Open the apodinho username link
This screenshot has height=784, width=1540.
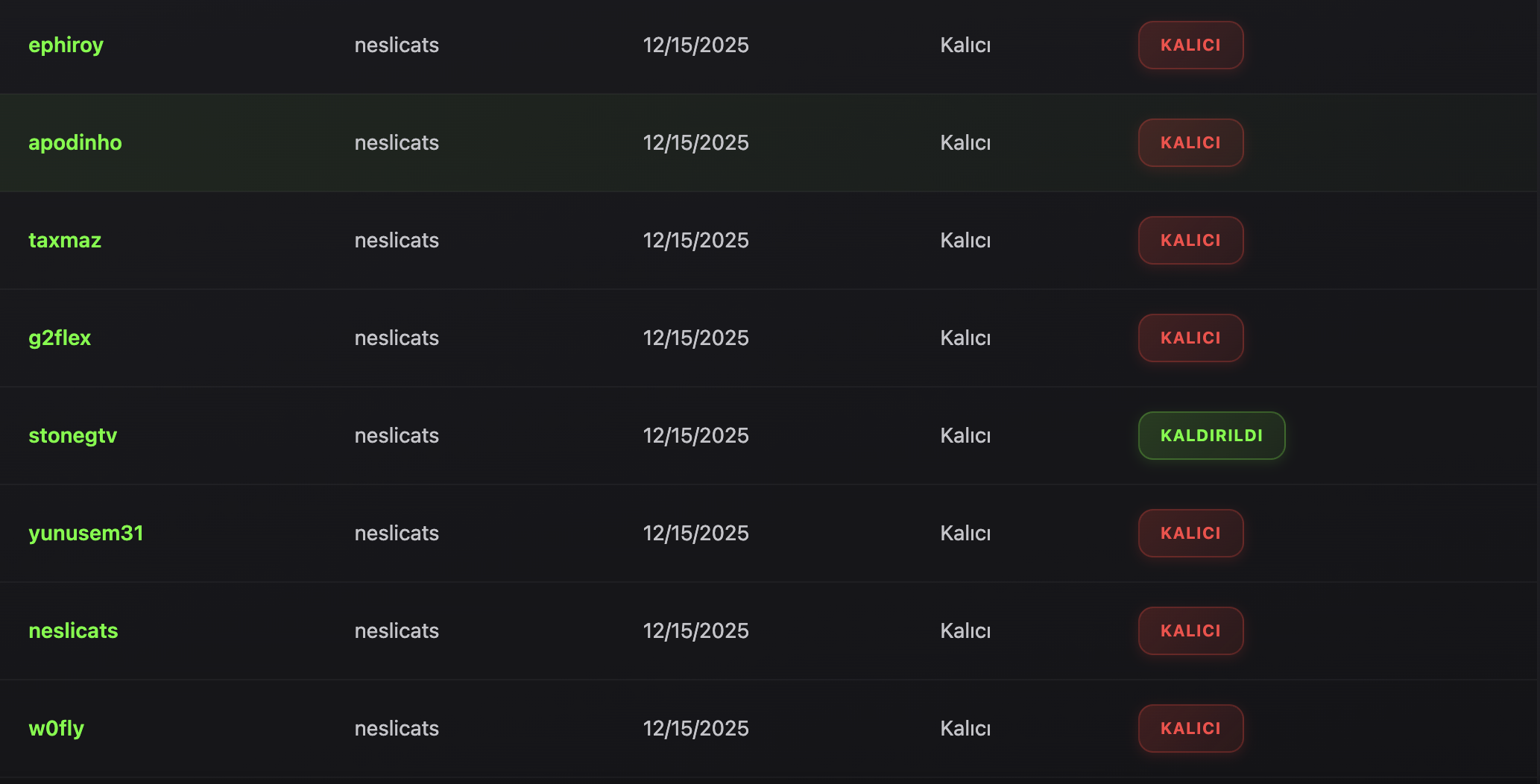pyautogui.click(x=75, y=142)
